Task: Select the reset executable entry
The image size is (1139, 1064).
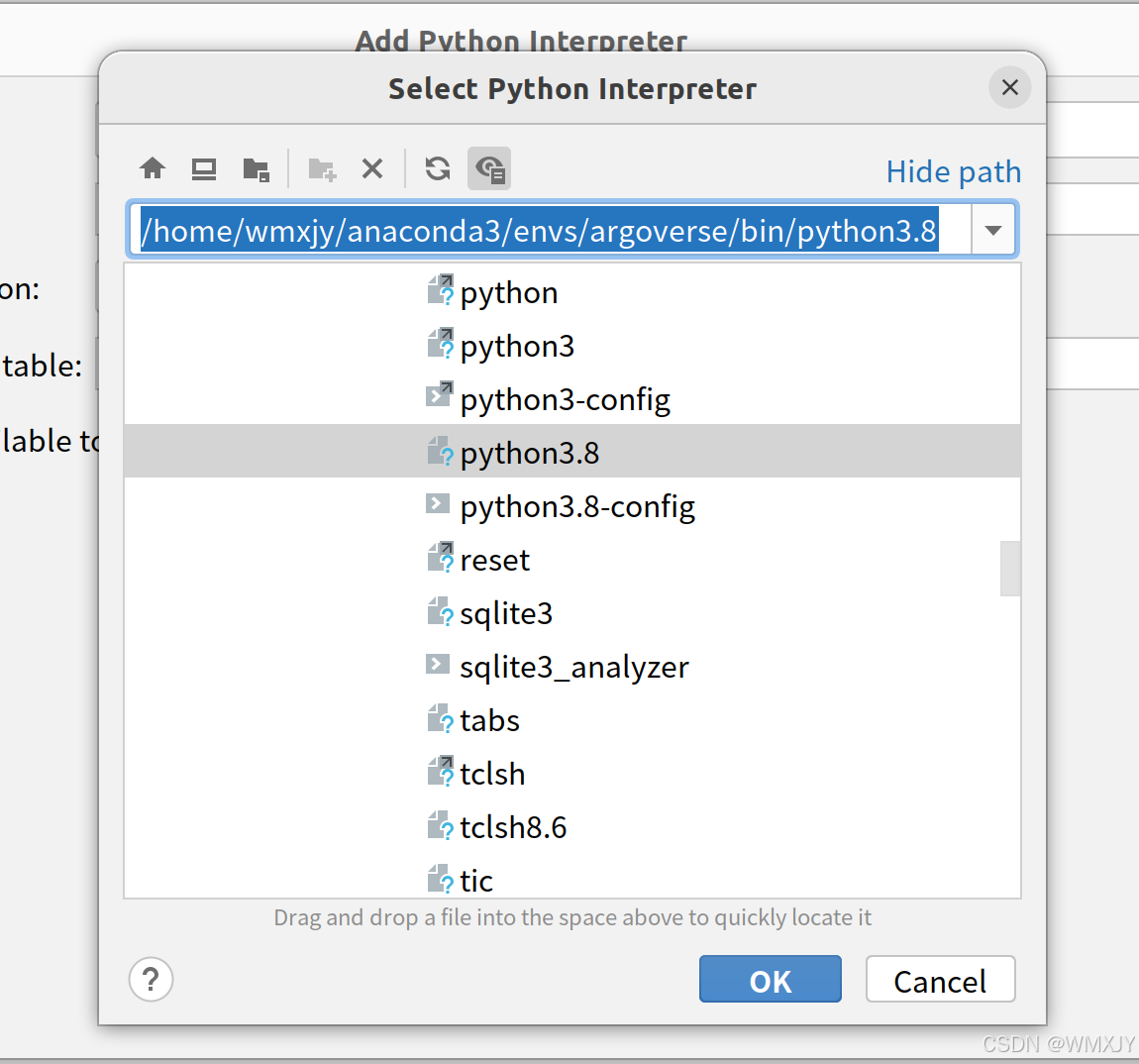Action: pos(493,559)
